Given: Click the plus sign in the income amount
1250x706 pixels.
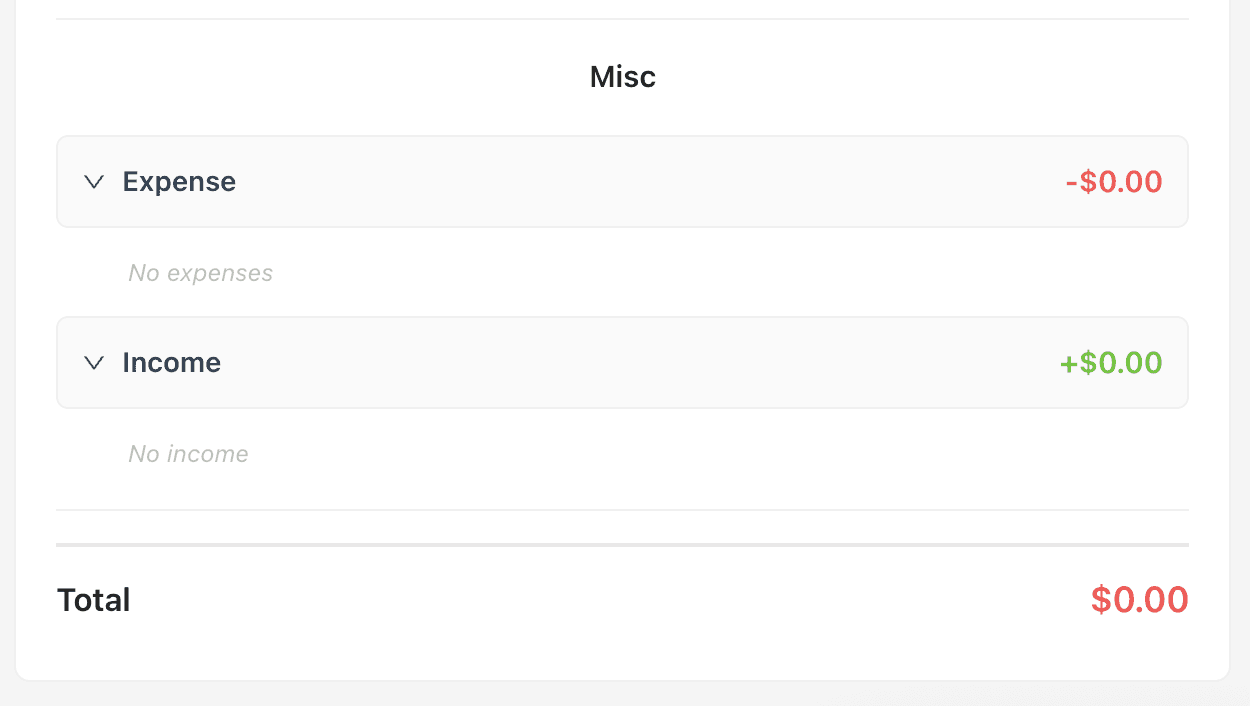Looking at the screenshot, I should (x=1068, y=364).
